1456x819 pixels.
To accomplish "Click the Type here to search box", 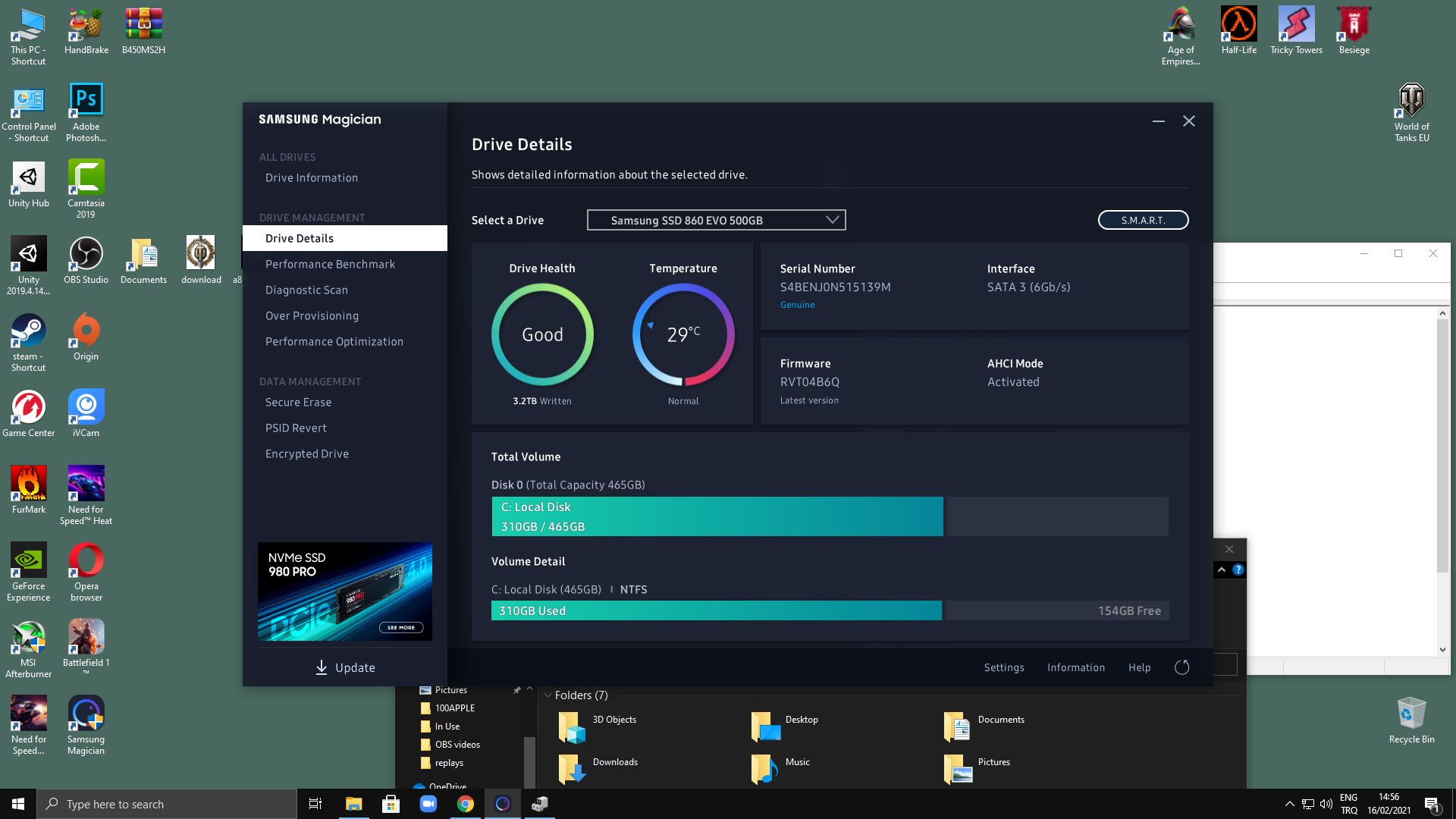I will 167,804.
